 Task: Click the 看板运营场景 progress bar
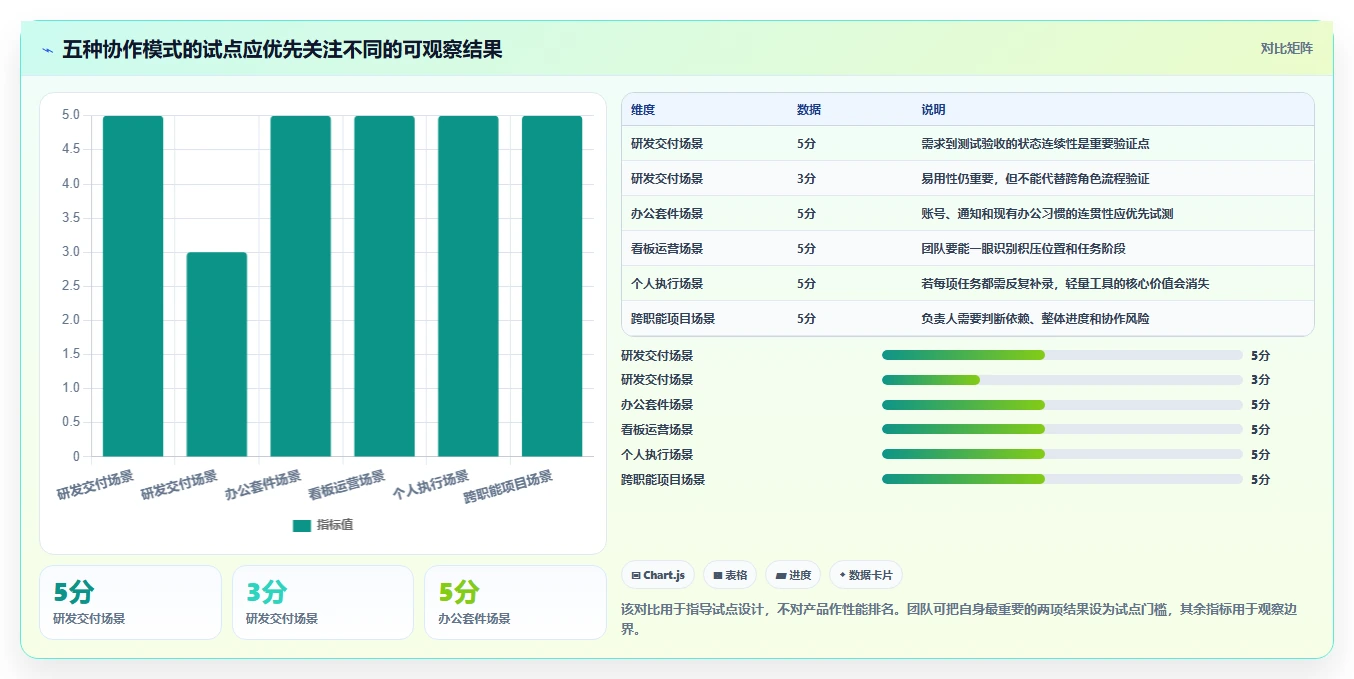[1062, 430]
